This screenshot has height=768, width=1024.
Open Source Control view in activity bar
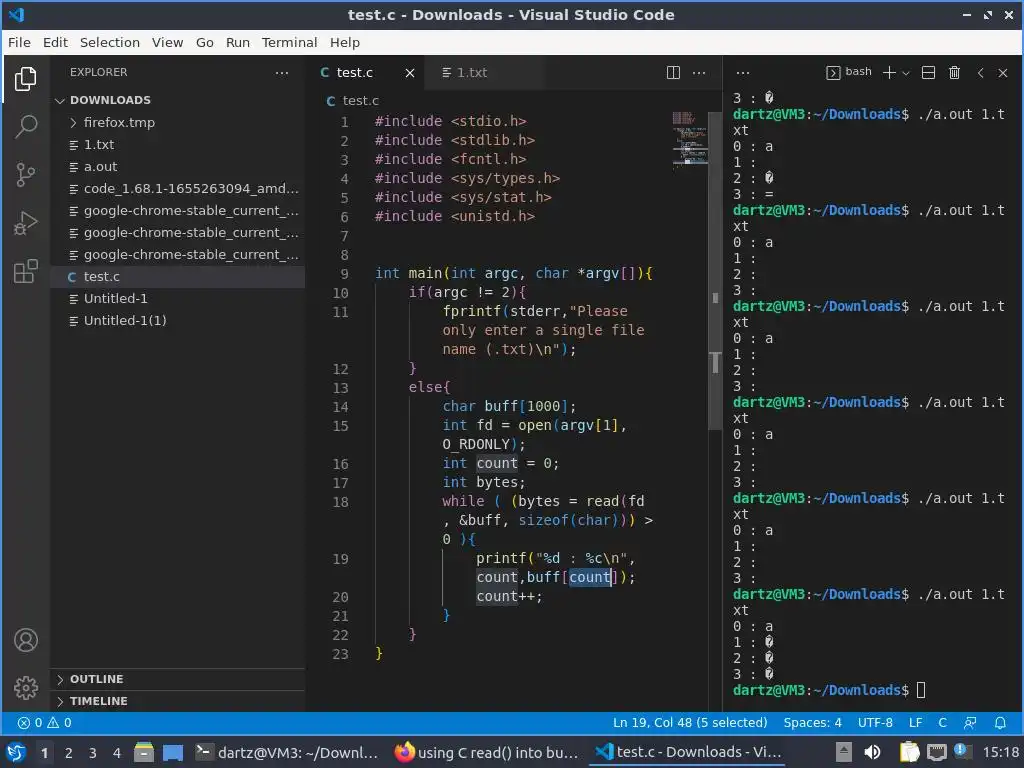click(25, 174)
